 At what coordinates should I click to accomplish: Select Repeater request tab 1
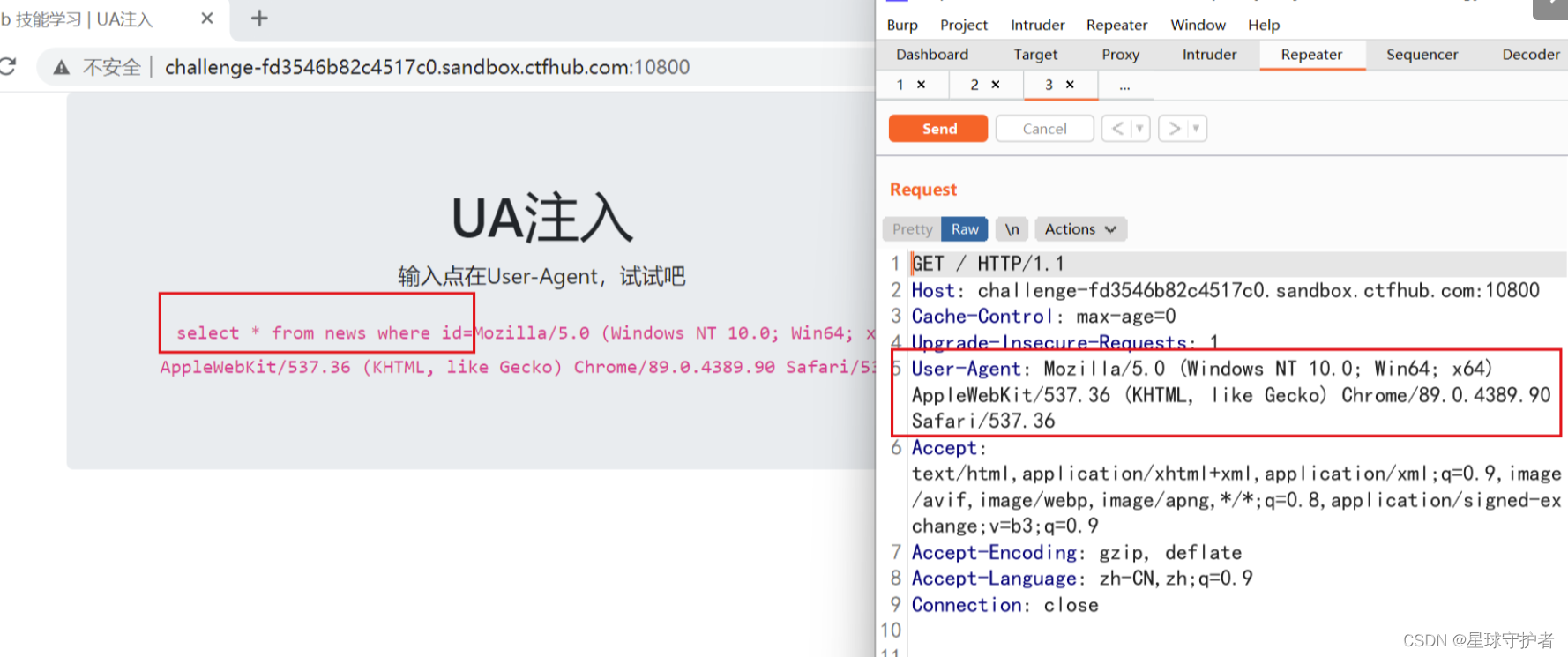(900, 85)
